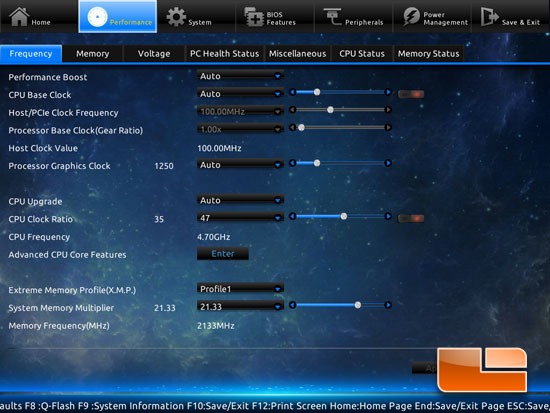Open the Memory Status tab
Image resolution: width=550 pixels, height=413 pixels.
point(428,54)
